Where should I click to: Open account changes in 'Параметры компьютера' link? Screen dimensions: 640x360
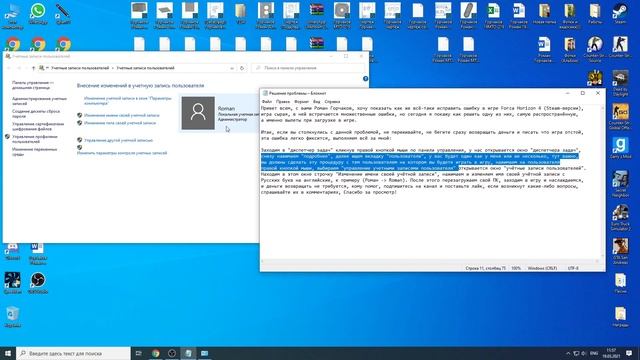click(128, 101)
